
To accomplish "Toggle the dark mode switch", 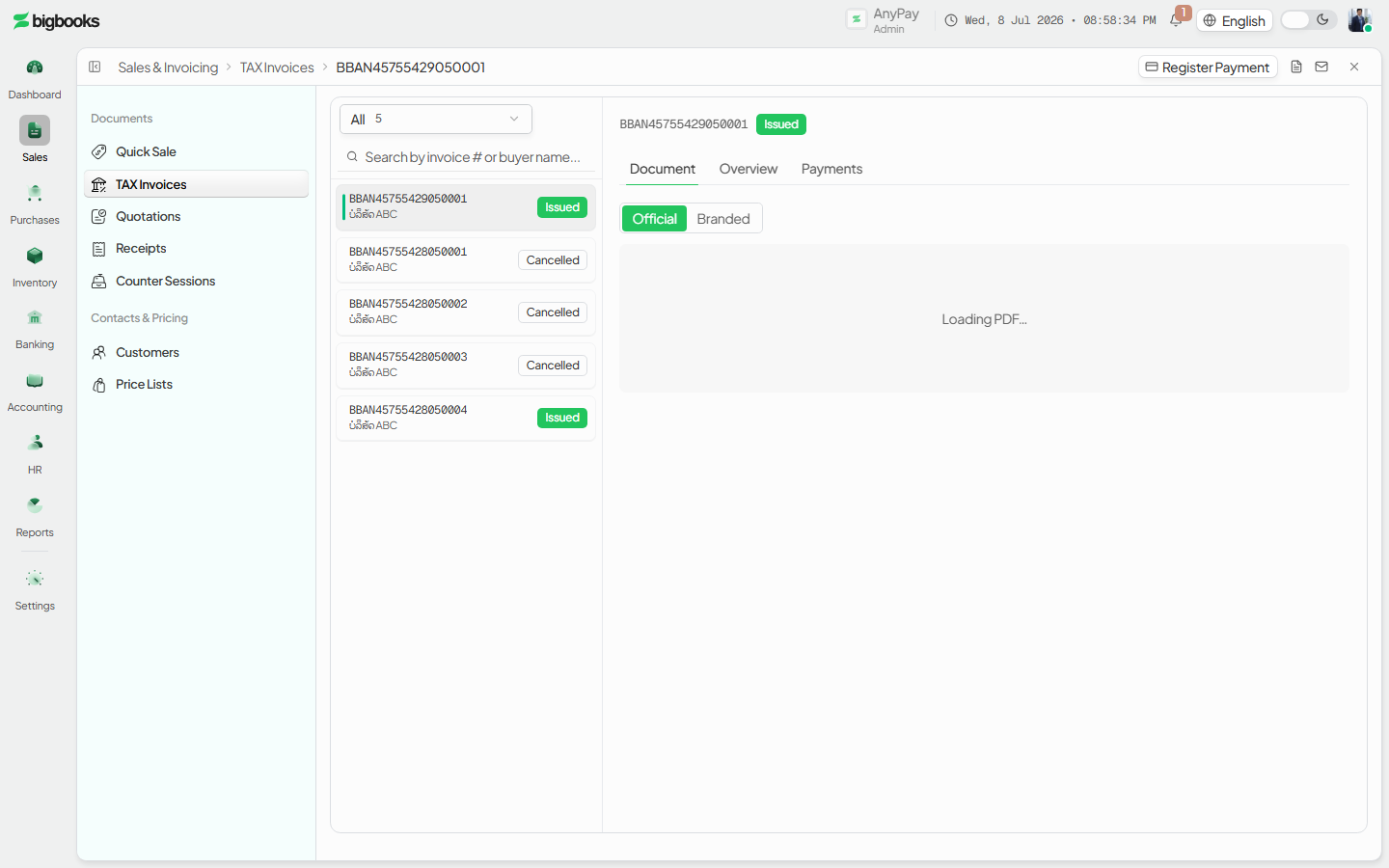I will click(x=1308, y=20).
